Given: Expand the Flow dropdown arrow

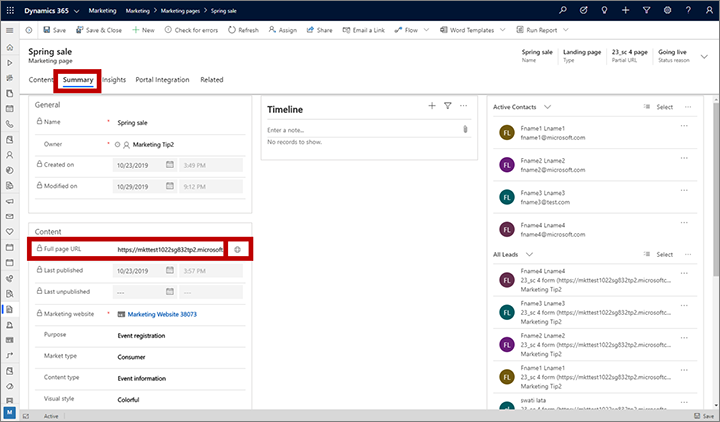Looking at the screenshot, I should [x=427, y=30].
